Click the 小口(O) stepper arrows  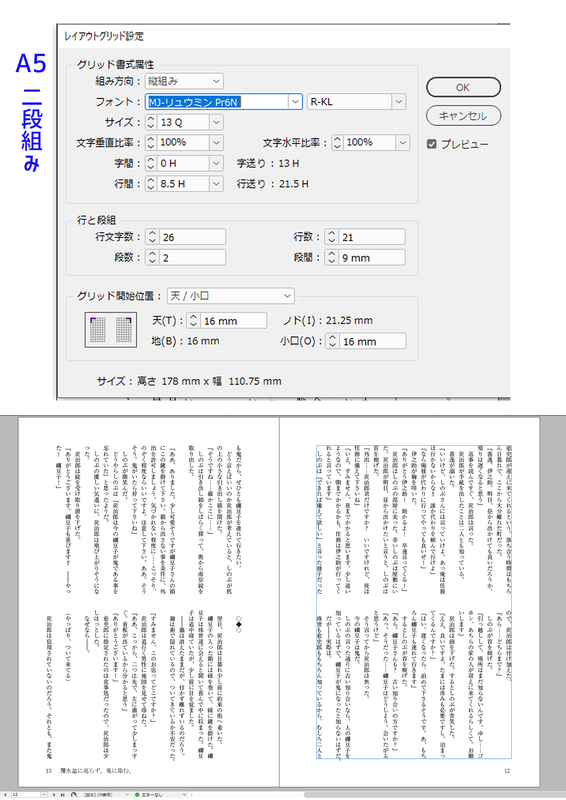333,341
